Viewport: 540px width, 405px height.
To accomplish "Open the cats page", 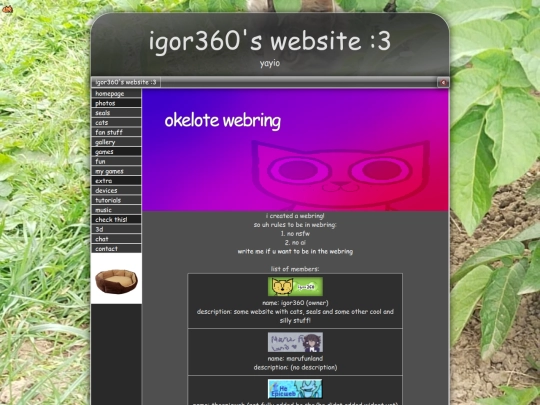I will [116, 122].
